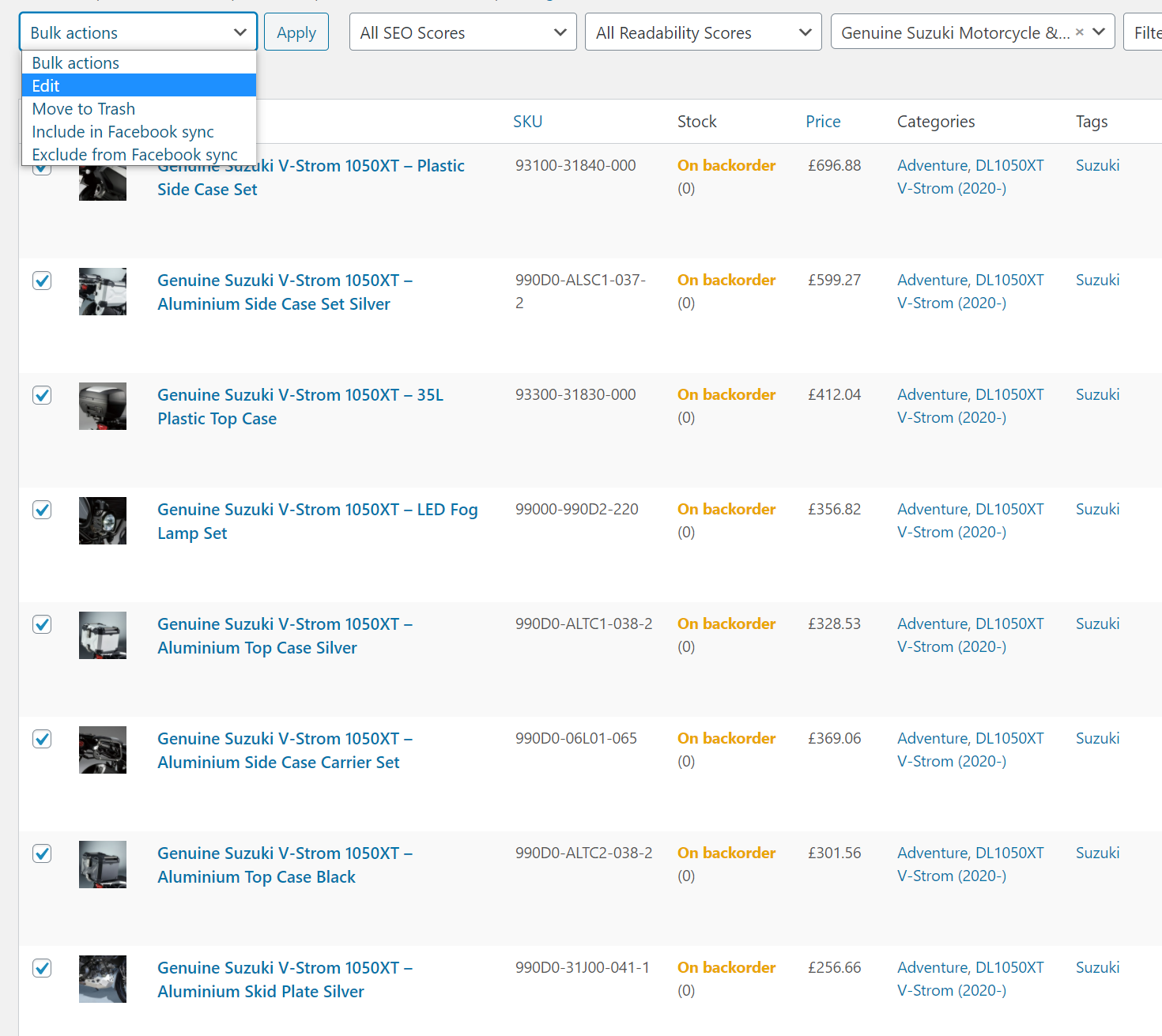This screenshot has height=1036, width=1162.
Task: Sort the list by SKU column header
Action: click(x=527, y=122)
